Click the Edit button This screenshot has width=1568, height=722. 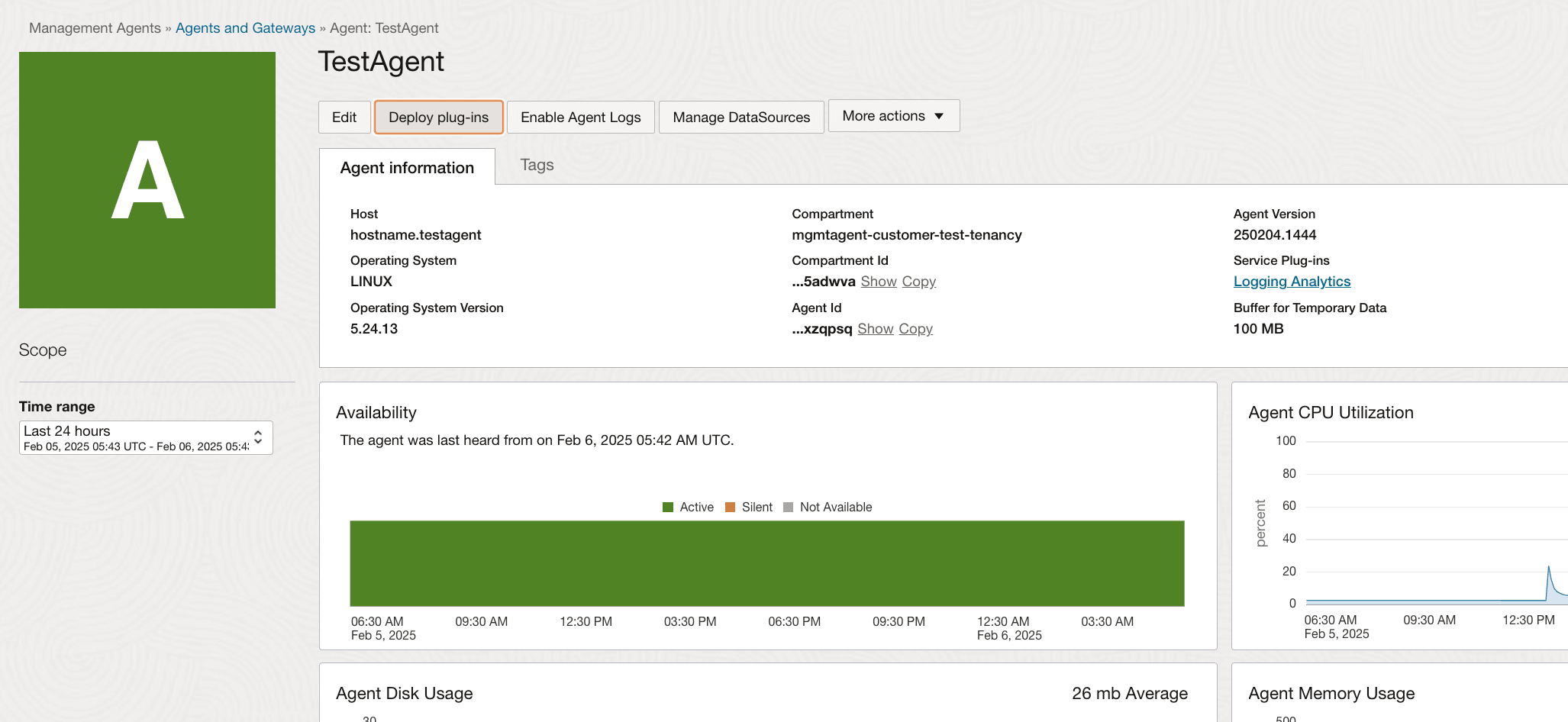(x=344, y=117)
